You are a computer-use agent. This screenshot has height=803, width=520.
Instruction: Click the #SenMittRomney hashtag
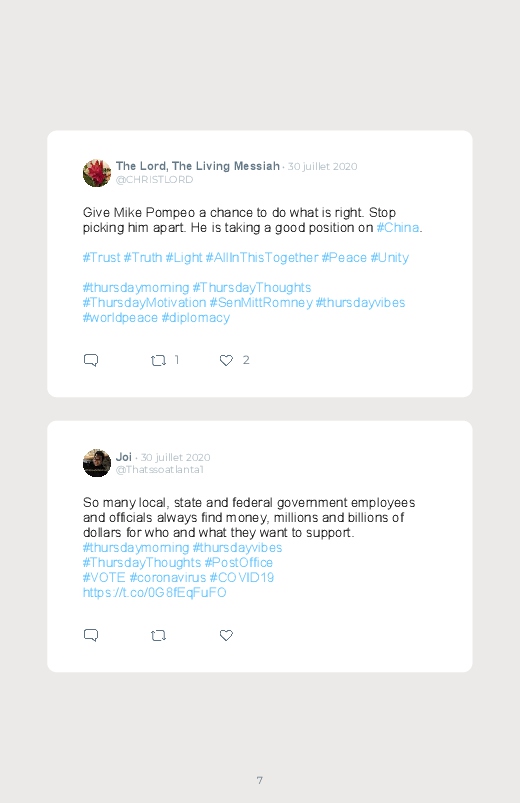[x=261, y=303]
